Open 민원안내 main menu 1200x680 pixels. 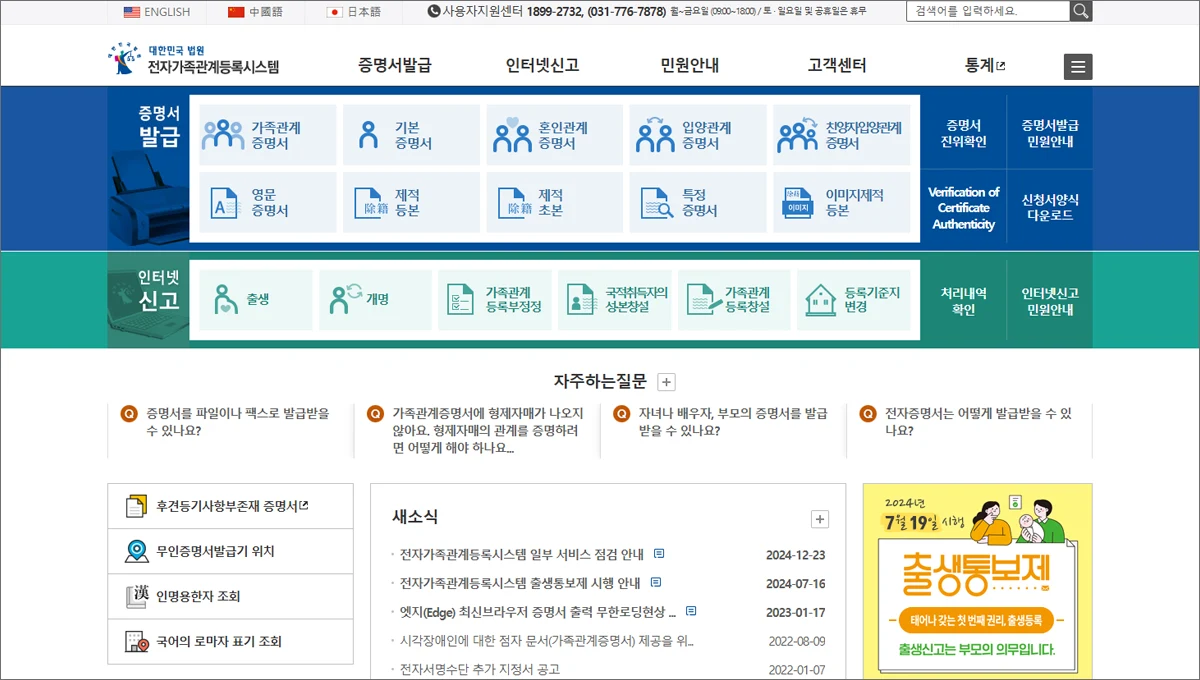(x=689, y=66)
